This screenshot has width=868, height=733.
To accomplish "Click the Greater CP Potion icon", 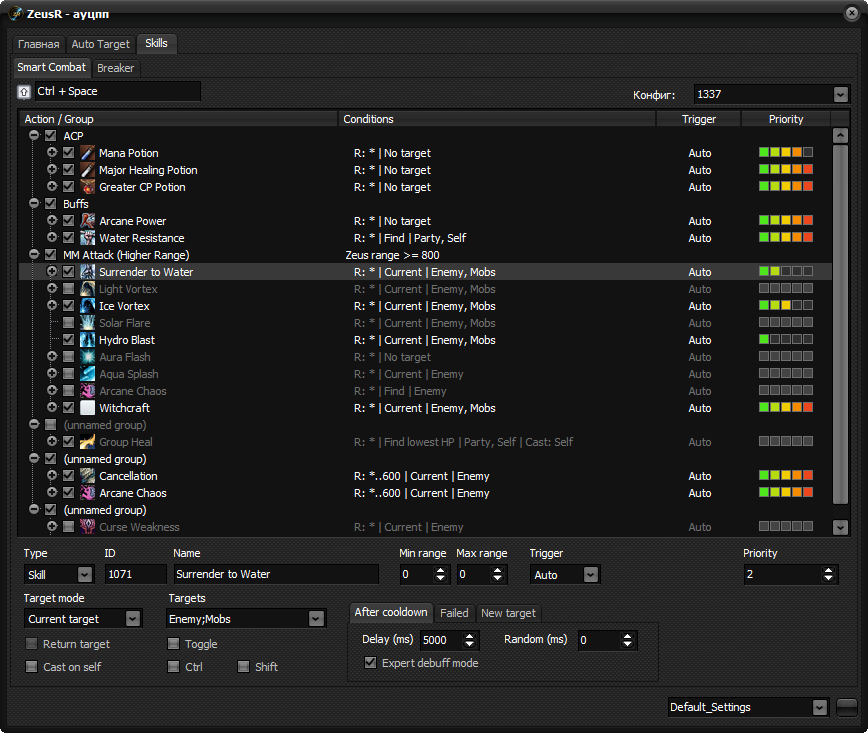I will pyautogui.click(x=87, y=187).
